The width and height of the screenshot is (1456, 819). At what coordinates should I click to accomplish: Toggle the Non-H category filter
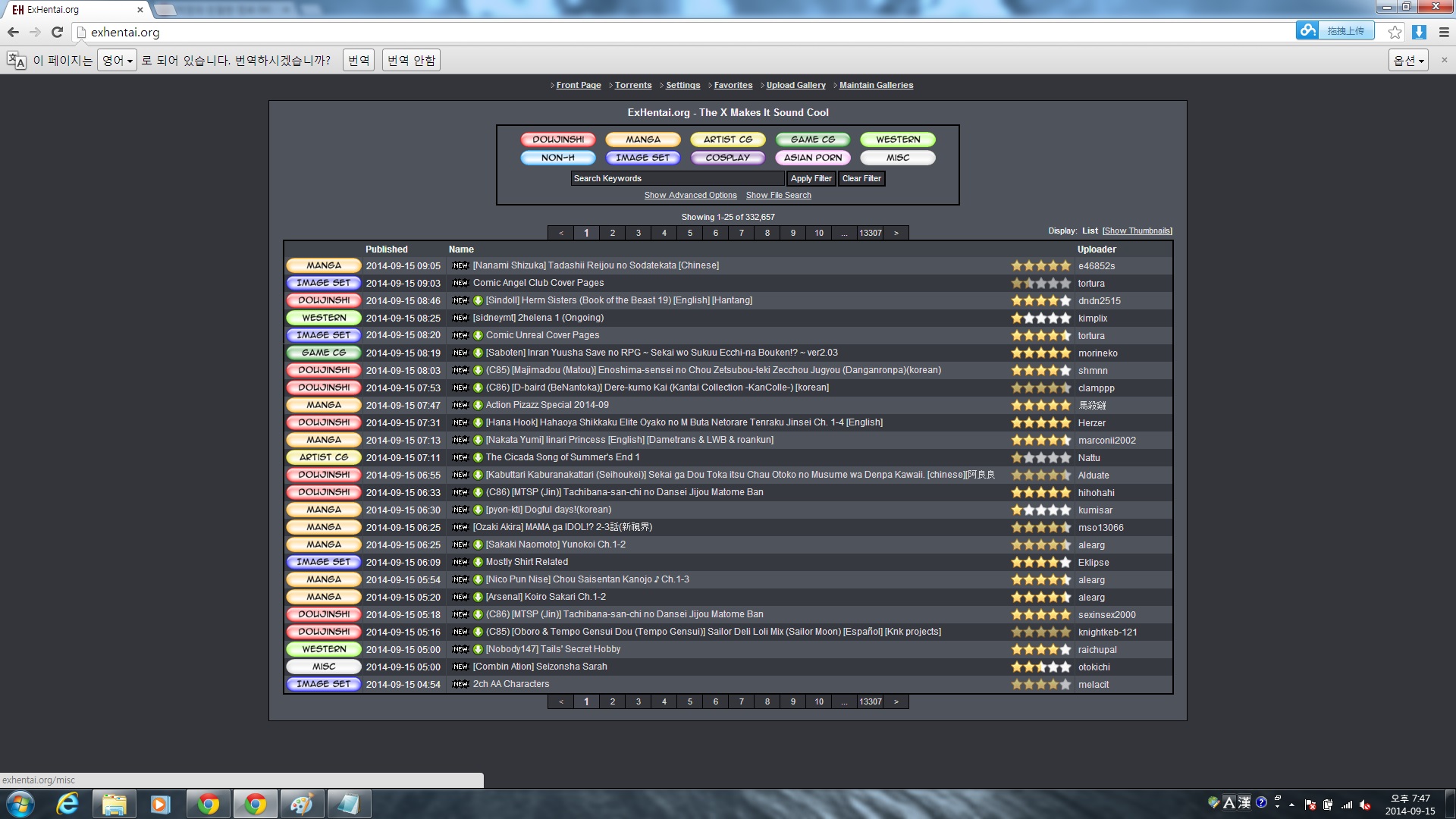[x=558, y=158]
